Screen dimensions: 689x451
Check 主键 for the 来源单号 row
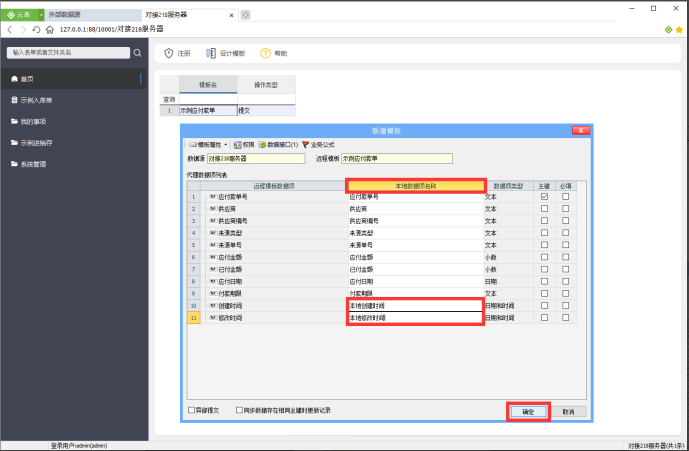click(544, 245)
